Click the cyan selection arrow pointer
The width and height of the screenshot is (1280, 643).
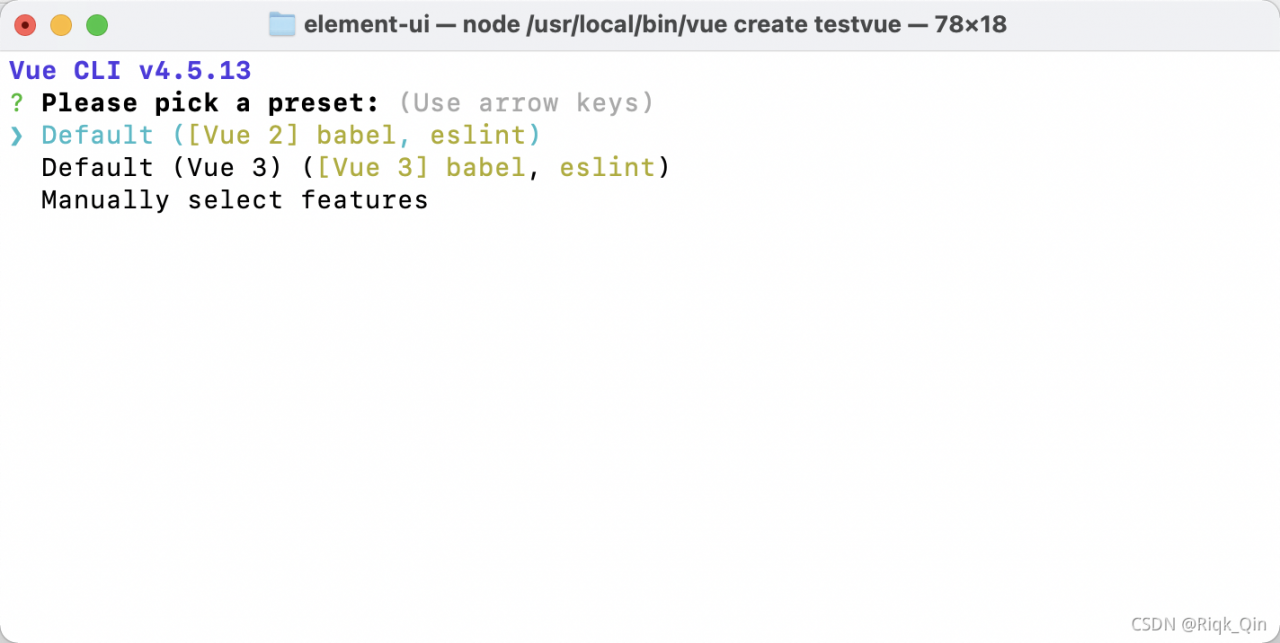pyautogui.click(x=17, y=135)
